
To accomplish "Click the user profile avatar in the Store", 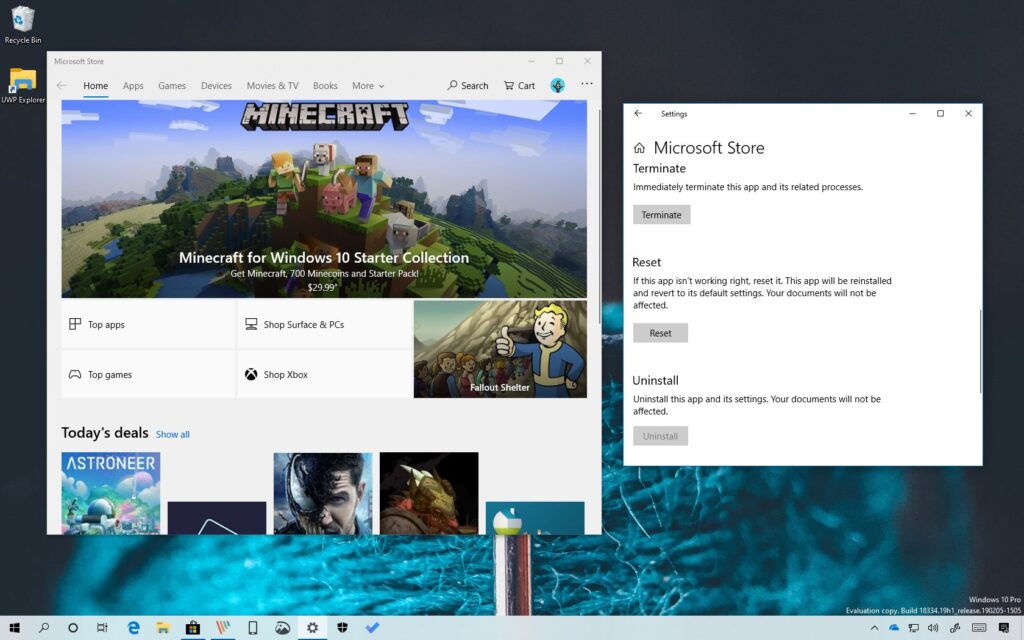I will 557,85.
